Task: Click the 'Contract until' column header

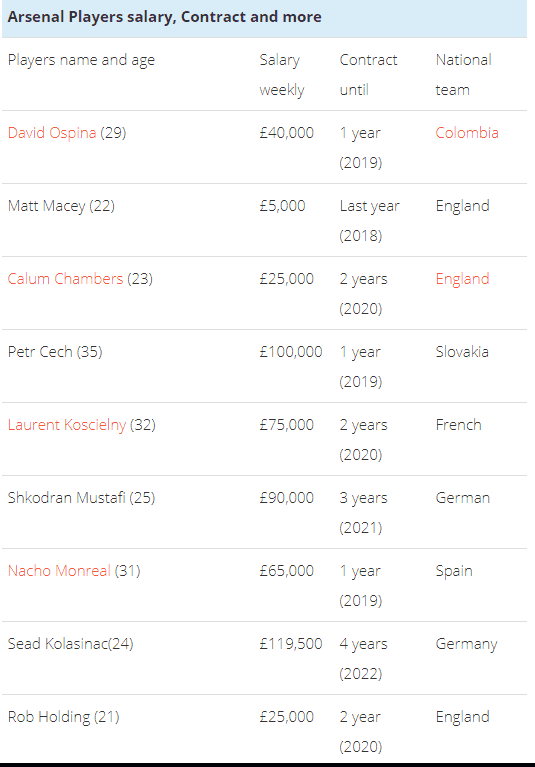Action: (x=368, y=75)
